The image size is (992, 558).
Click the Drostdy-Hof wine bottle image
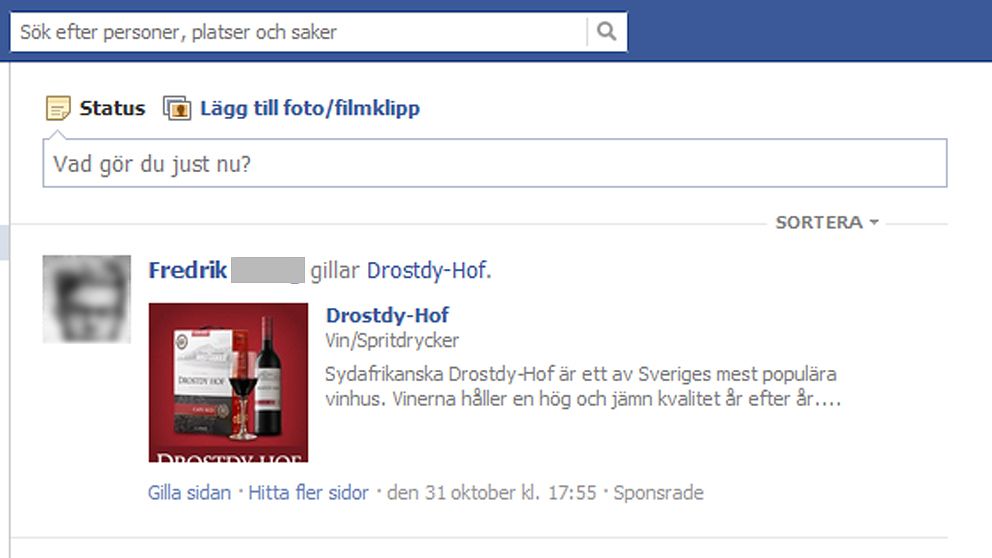(228, 383)
